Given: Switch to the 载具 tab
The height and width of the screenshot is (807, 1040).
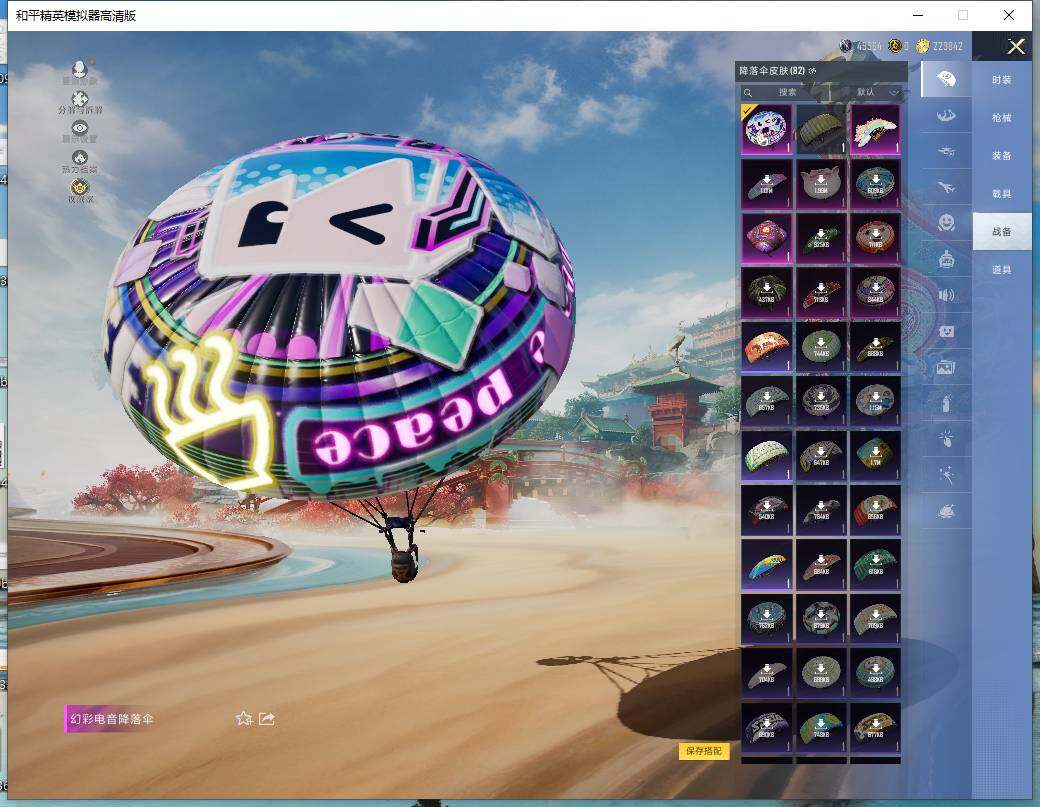Looking at the screenshot, I should click(x=1002, y=194).
